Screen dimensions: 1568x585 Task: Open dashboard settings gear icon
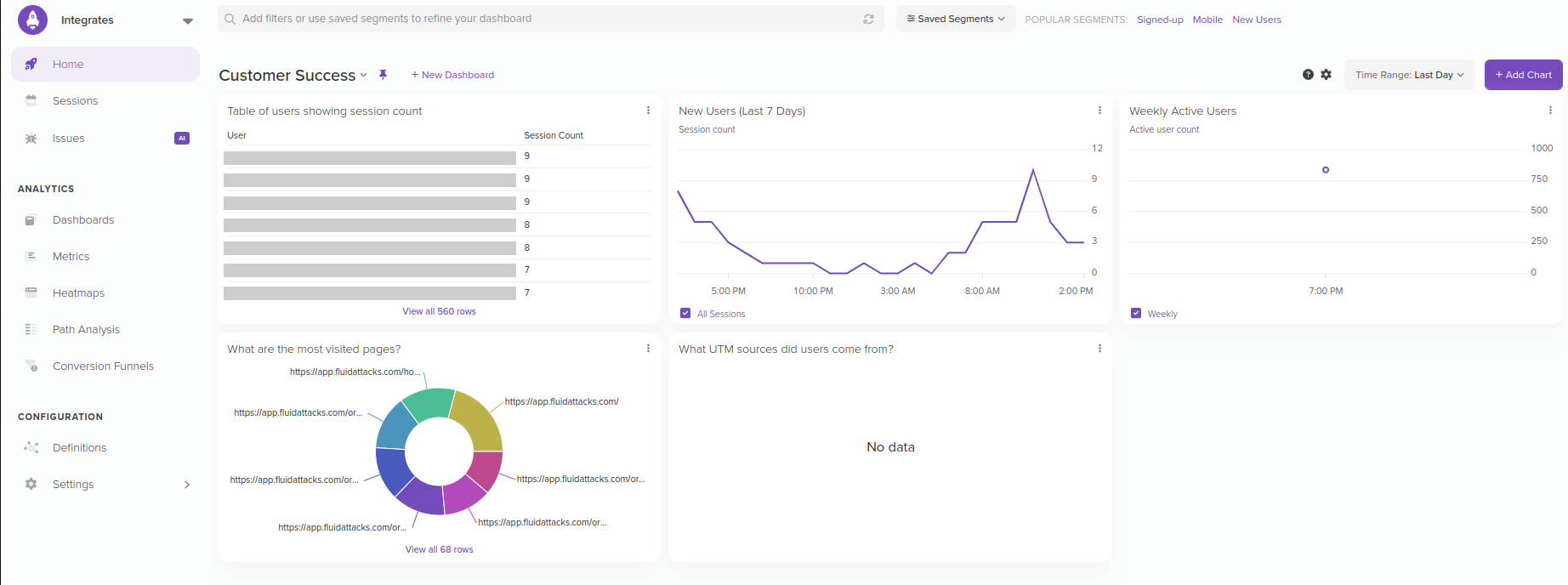tap(1326, 75)
